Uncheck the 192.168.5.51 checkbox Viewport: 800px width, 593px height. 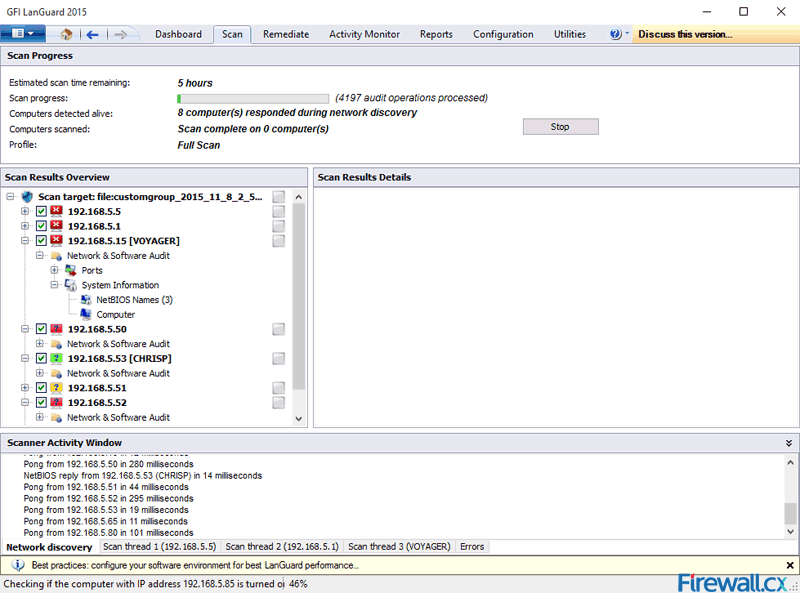click(x=41, y=388)
